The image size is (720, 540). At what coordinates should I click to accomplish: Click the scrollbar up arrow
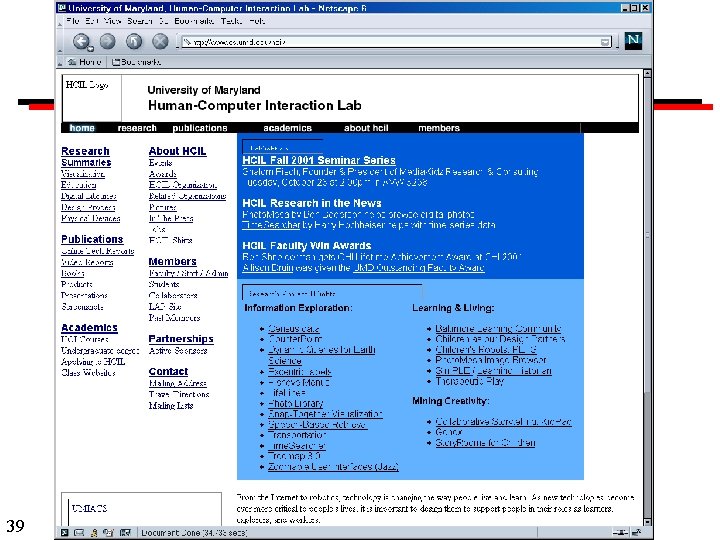[x=647, y=73]
